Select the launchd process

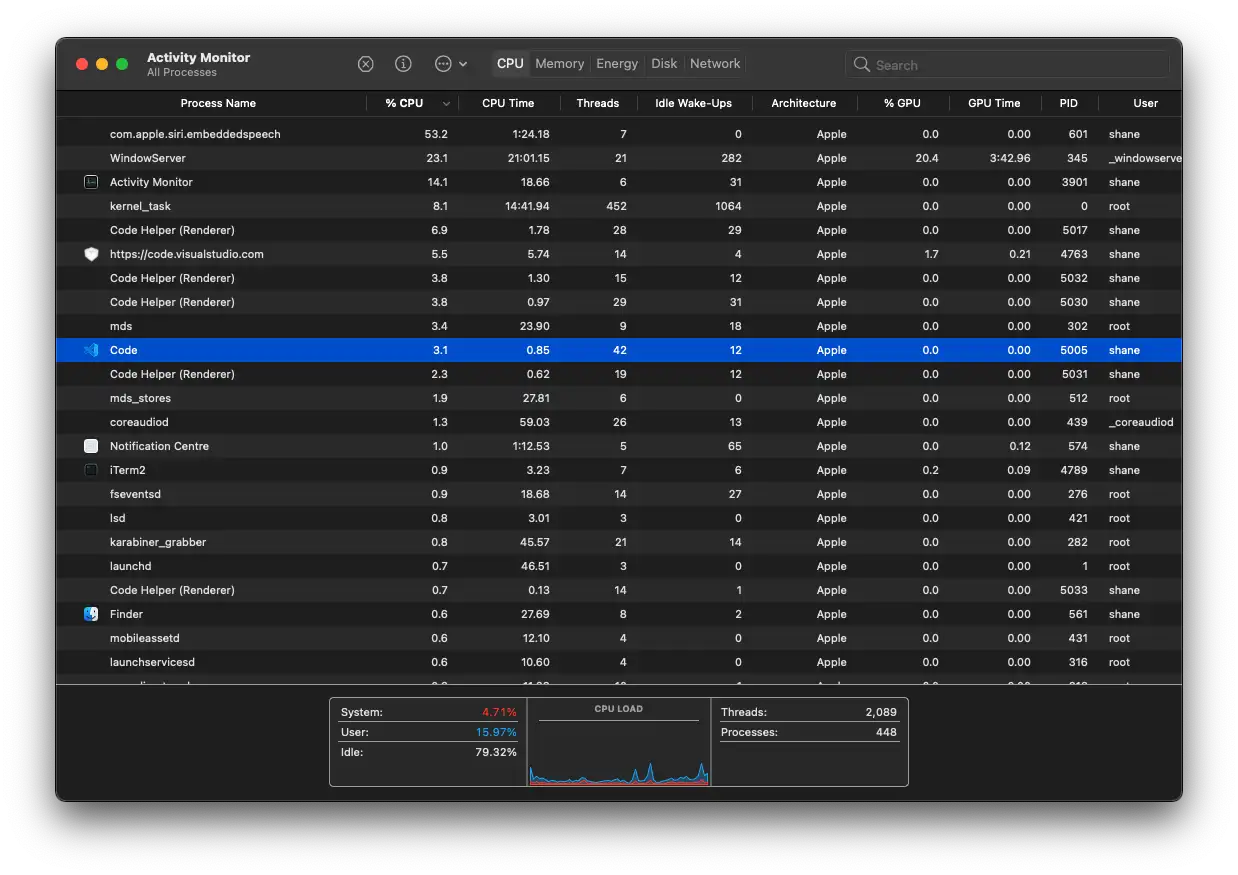pyautogui.click(x=619, y=566)
